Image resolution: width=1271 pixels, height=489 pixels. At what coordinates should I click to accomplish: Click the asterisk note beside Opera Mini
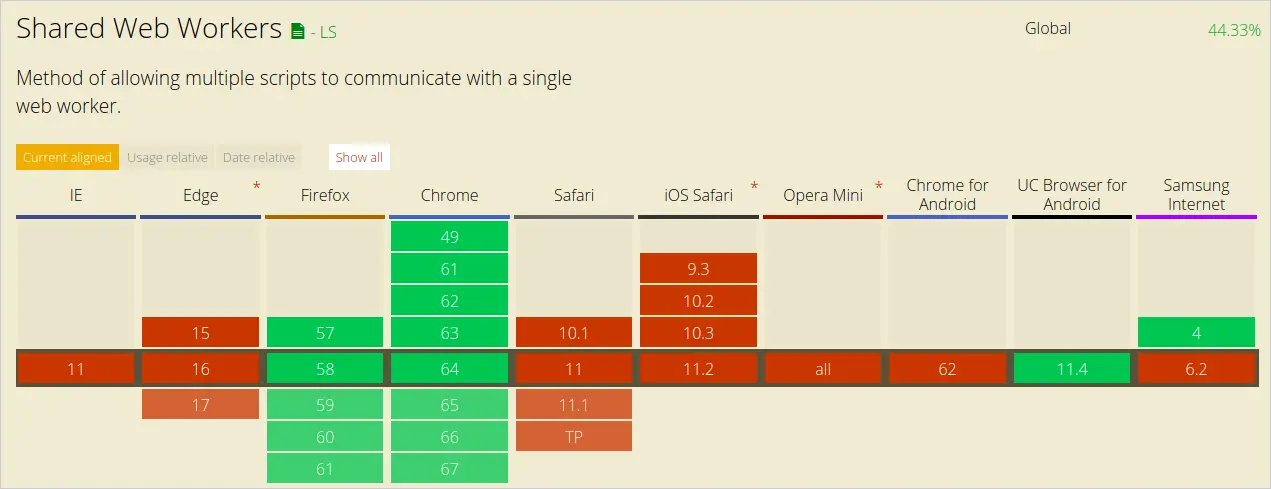[878, 186]
